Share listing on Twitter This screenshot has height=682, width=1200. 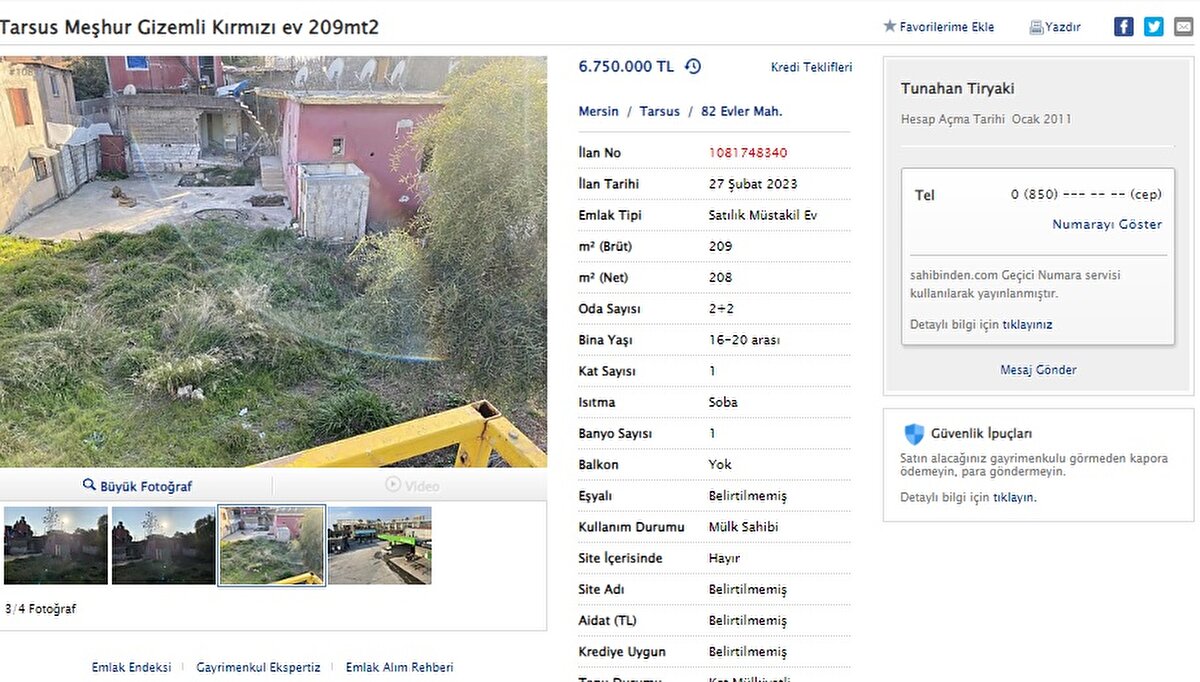1154,27
